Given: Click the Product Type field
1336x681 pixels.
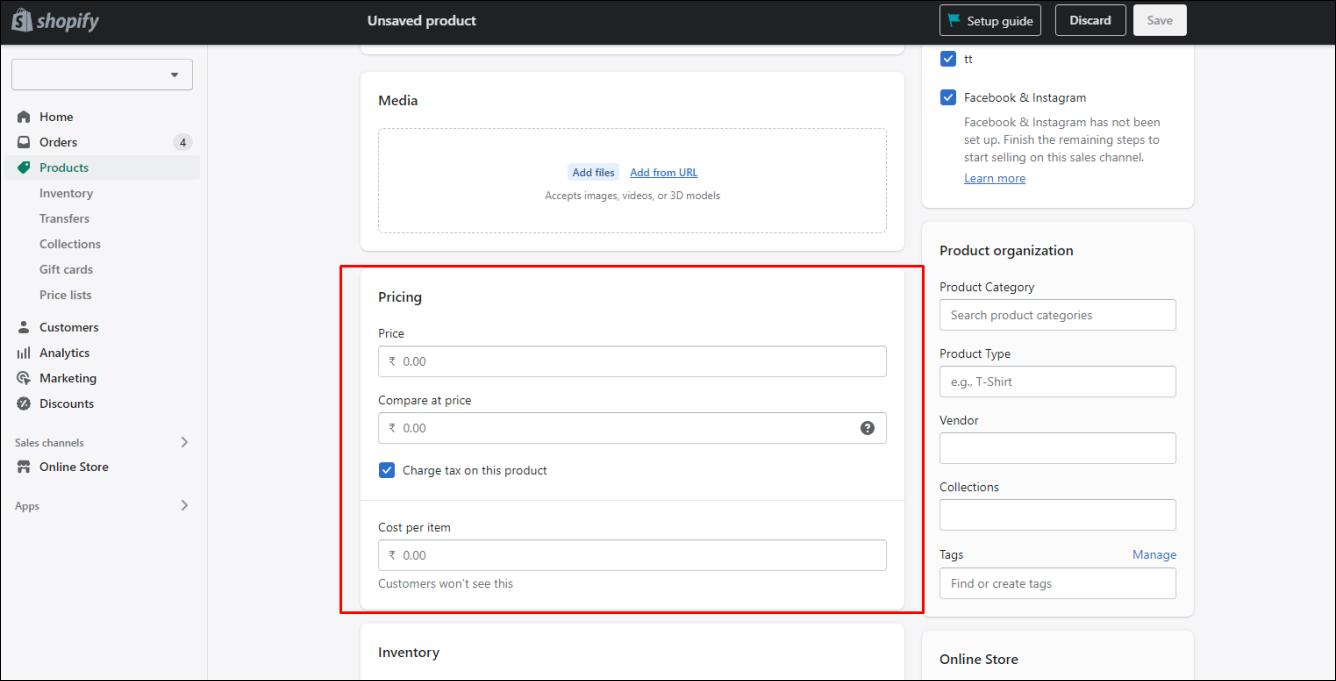Looking at the screenshot, I should 1058,382.
